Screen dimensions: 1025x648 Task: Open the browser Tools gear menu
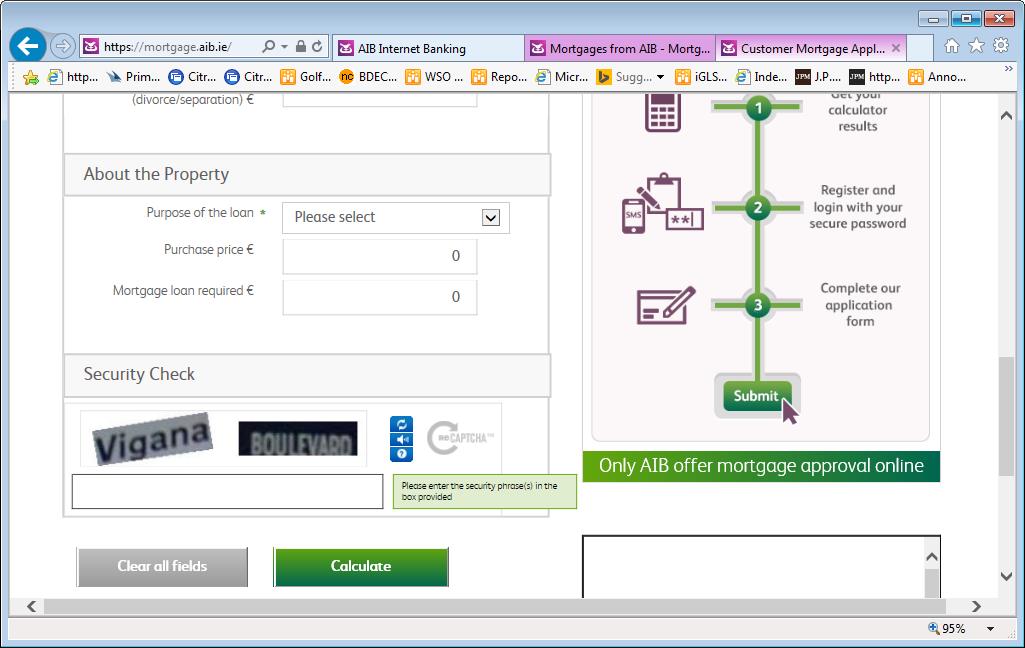1000,46
